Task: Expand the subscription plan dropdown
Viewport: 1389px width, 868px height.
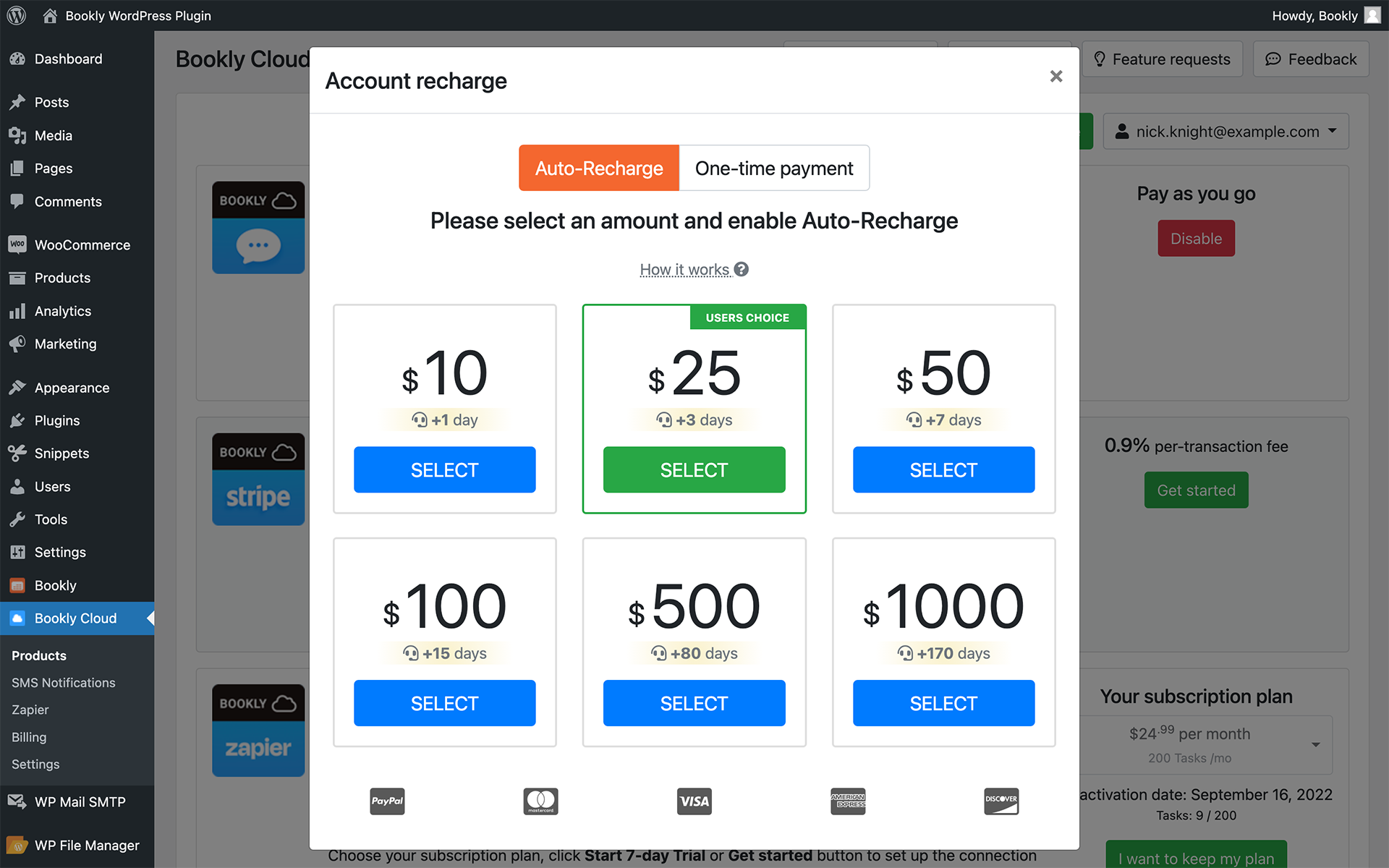Action: point(1205,744)
